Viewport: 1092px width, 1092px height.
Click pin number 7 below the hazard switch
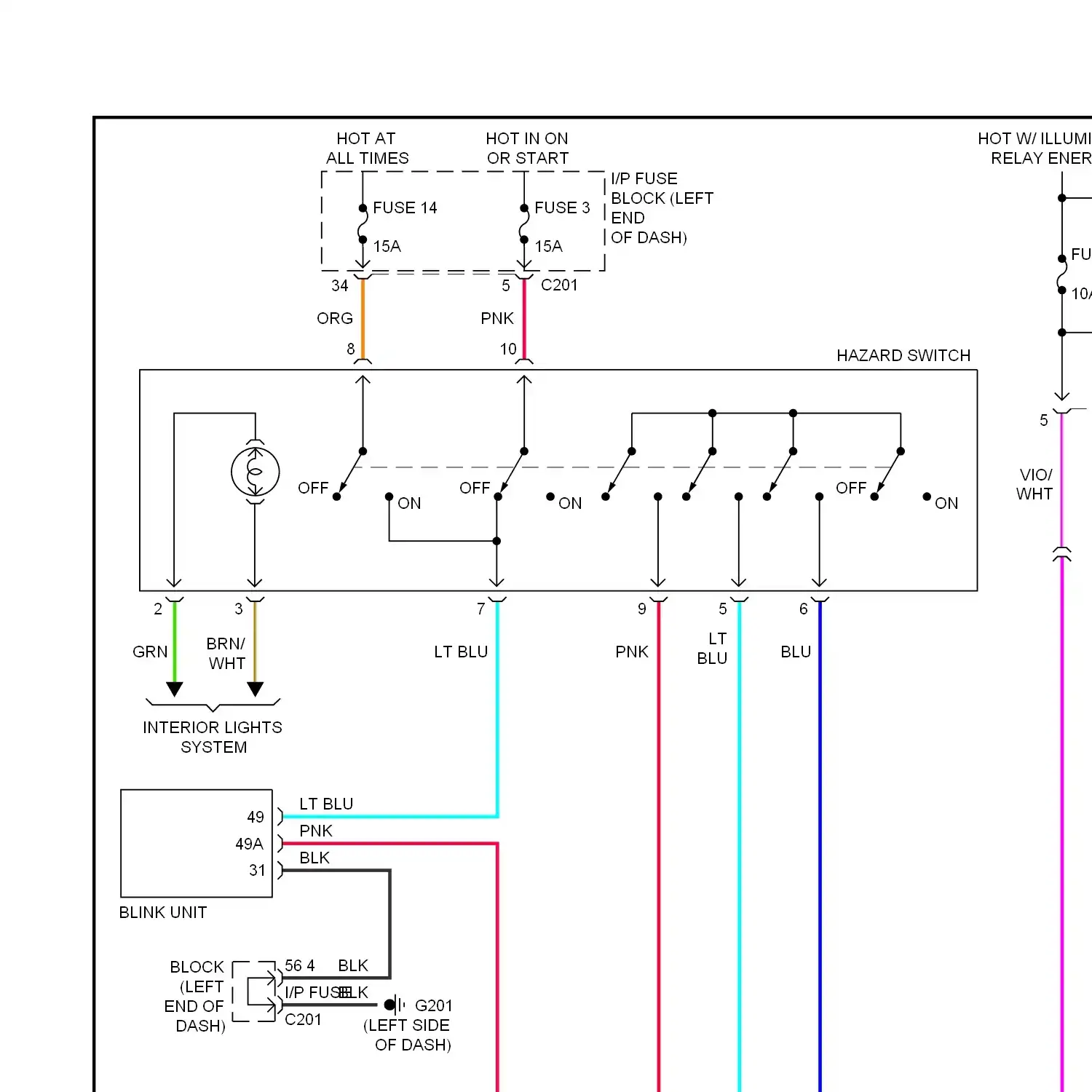481,609
